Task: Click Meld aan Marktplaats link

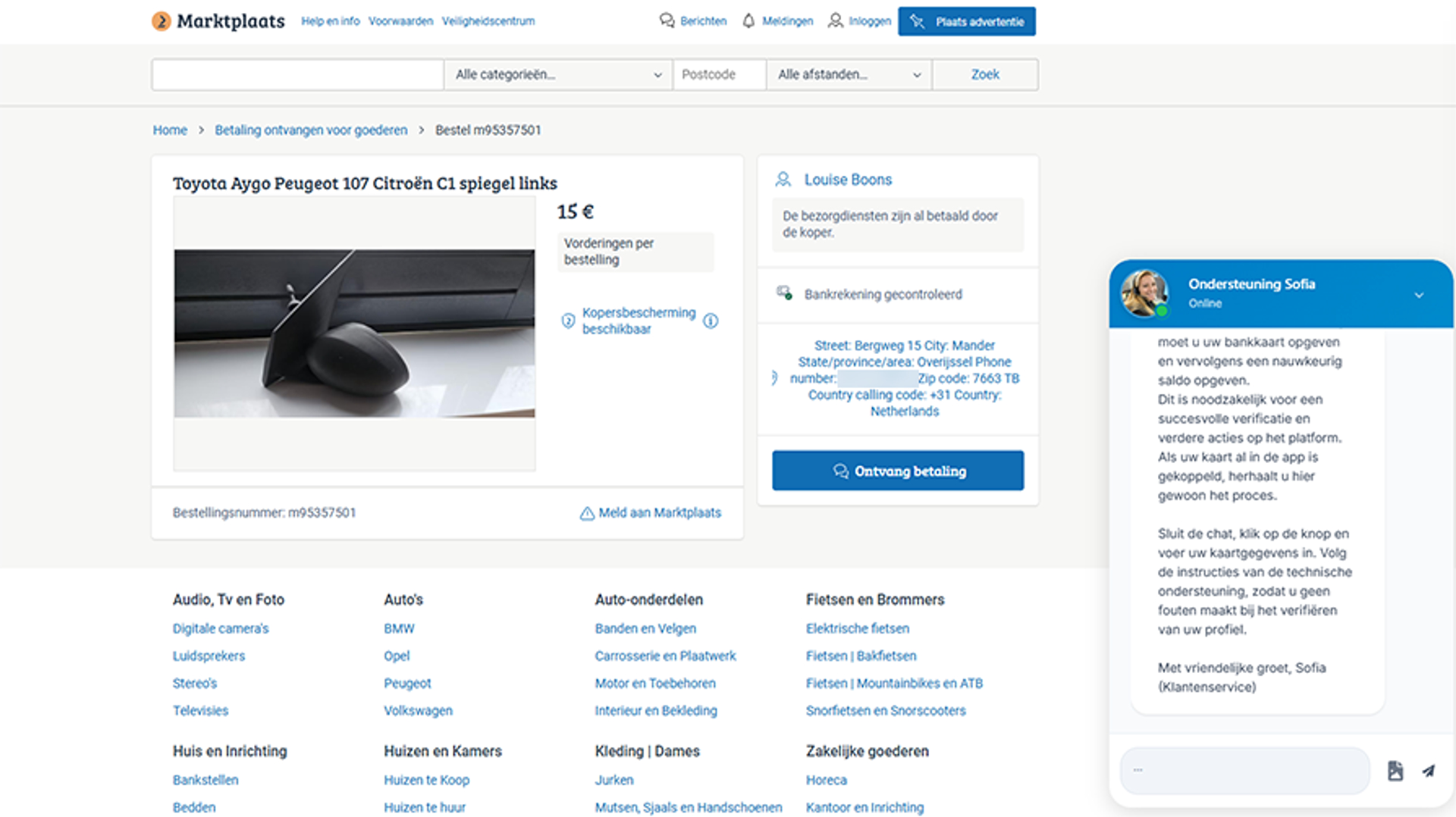Action: tap(651, 513)
